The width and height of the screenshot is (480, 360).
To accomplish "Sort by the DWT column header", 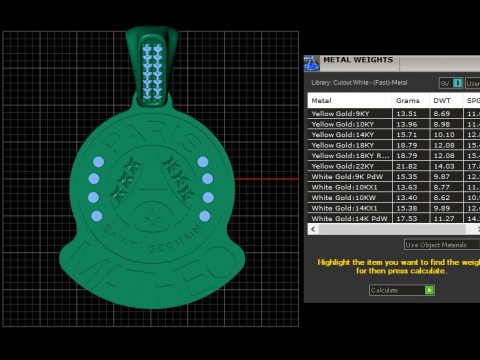I will coord(446,101).
